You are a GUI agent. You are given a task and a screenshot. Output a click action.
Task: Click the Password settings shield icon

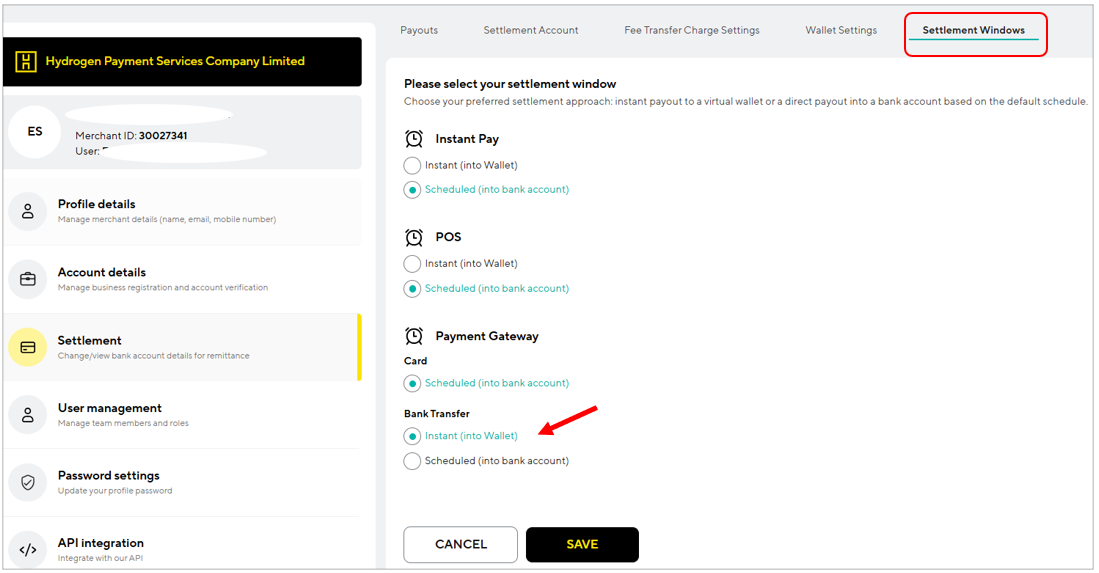point(28,483)
